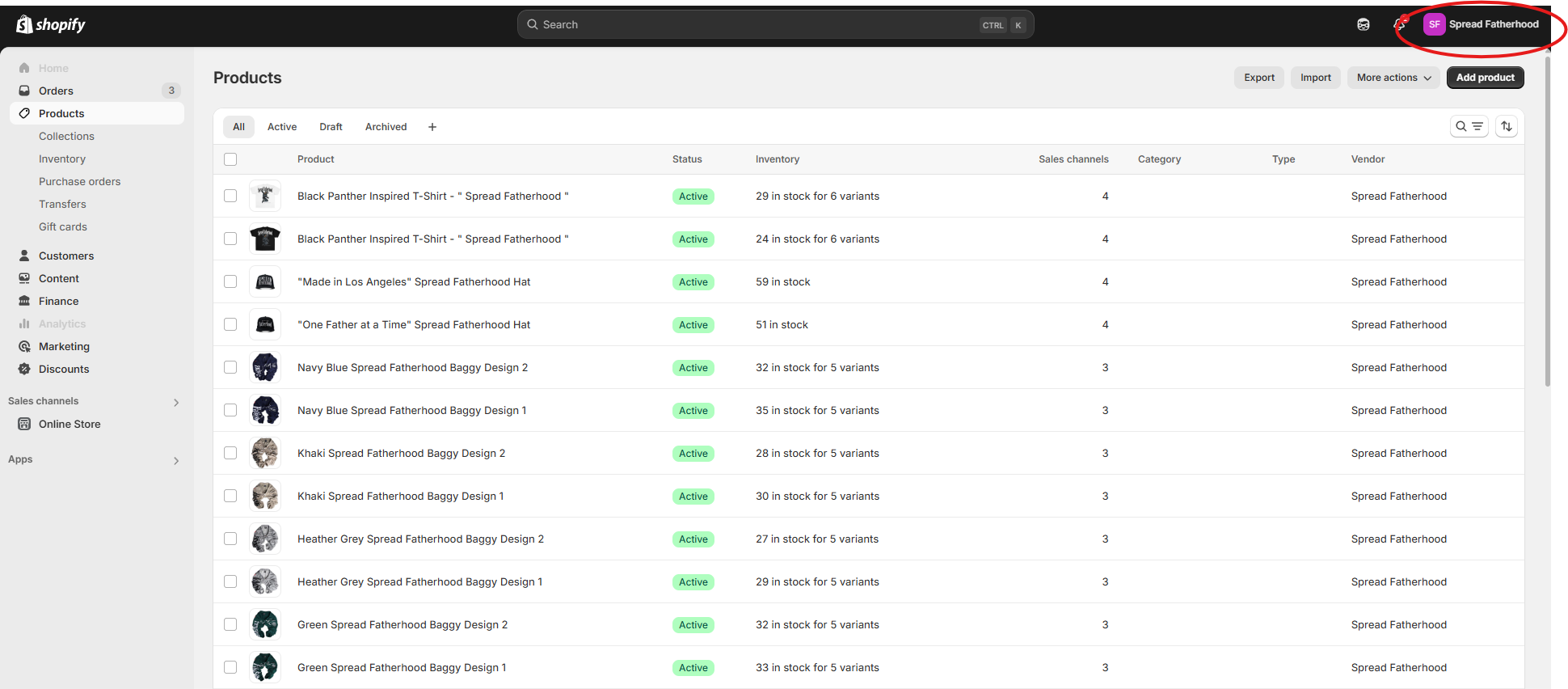Open Heather Grey Spread Fatherhood Baggy Design 2
The image size is (1568, 689).
420,539
